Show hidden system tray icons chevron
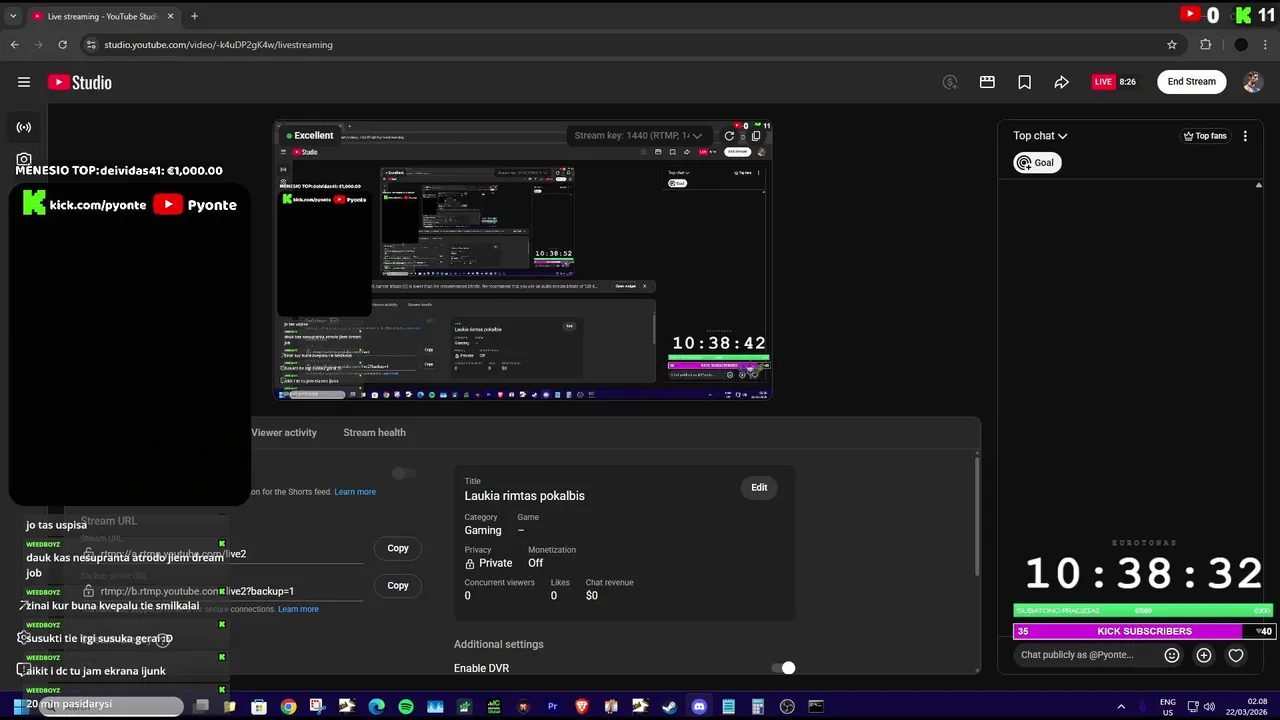Image resolution: width=1280 pixels, height=720 pixels. (x=1120, y=706)
